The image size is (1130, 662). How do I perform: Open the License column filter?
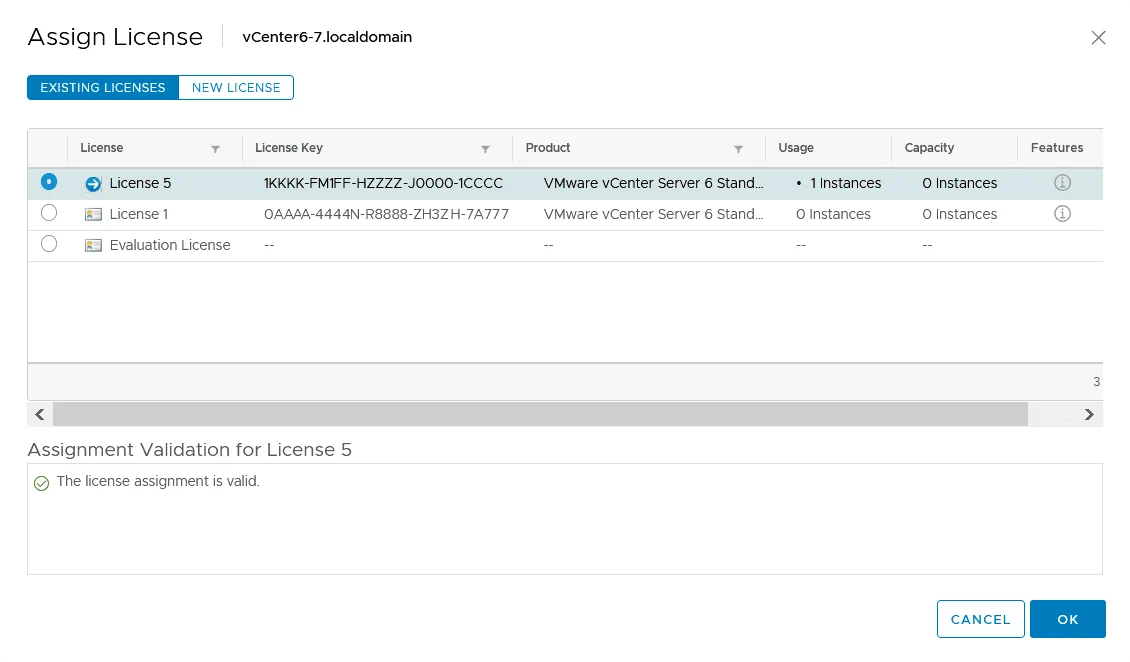[x=215, y=149]
